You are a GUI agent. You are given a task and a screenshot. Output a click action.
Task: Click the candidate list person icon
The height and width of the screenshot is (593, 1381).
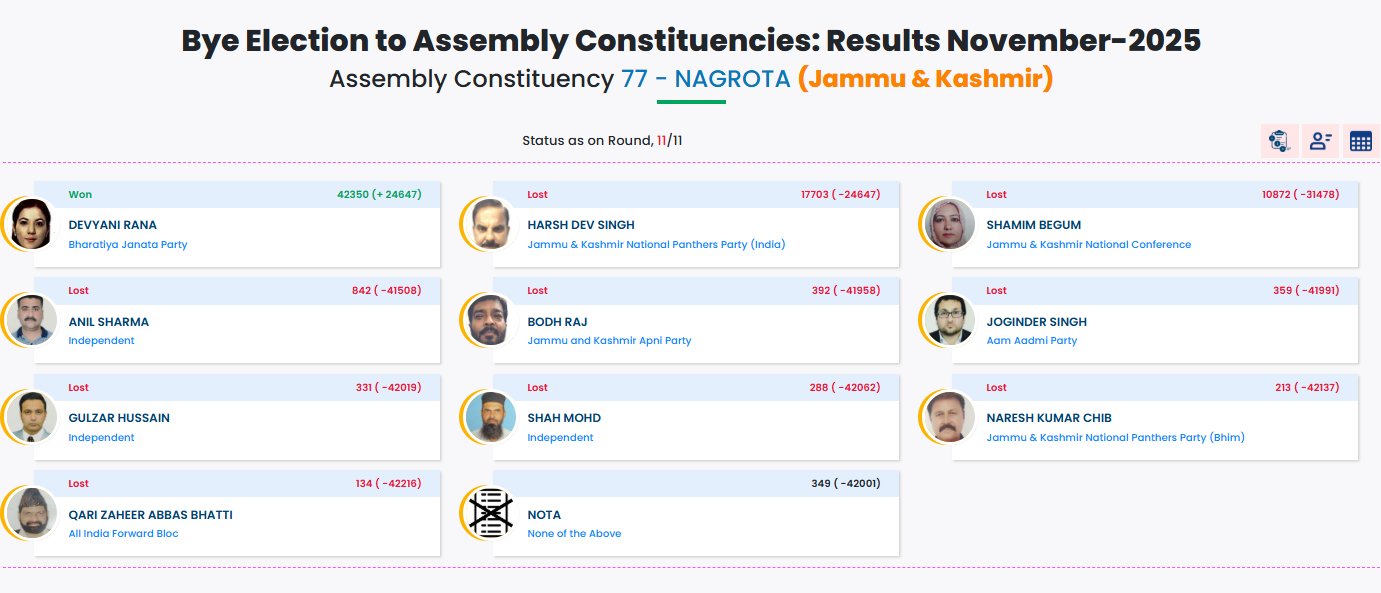pyautogui.click(x=1320, y=141)
